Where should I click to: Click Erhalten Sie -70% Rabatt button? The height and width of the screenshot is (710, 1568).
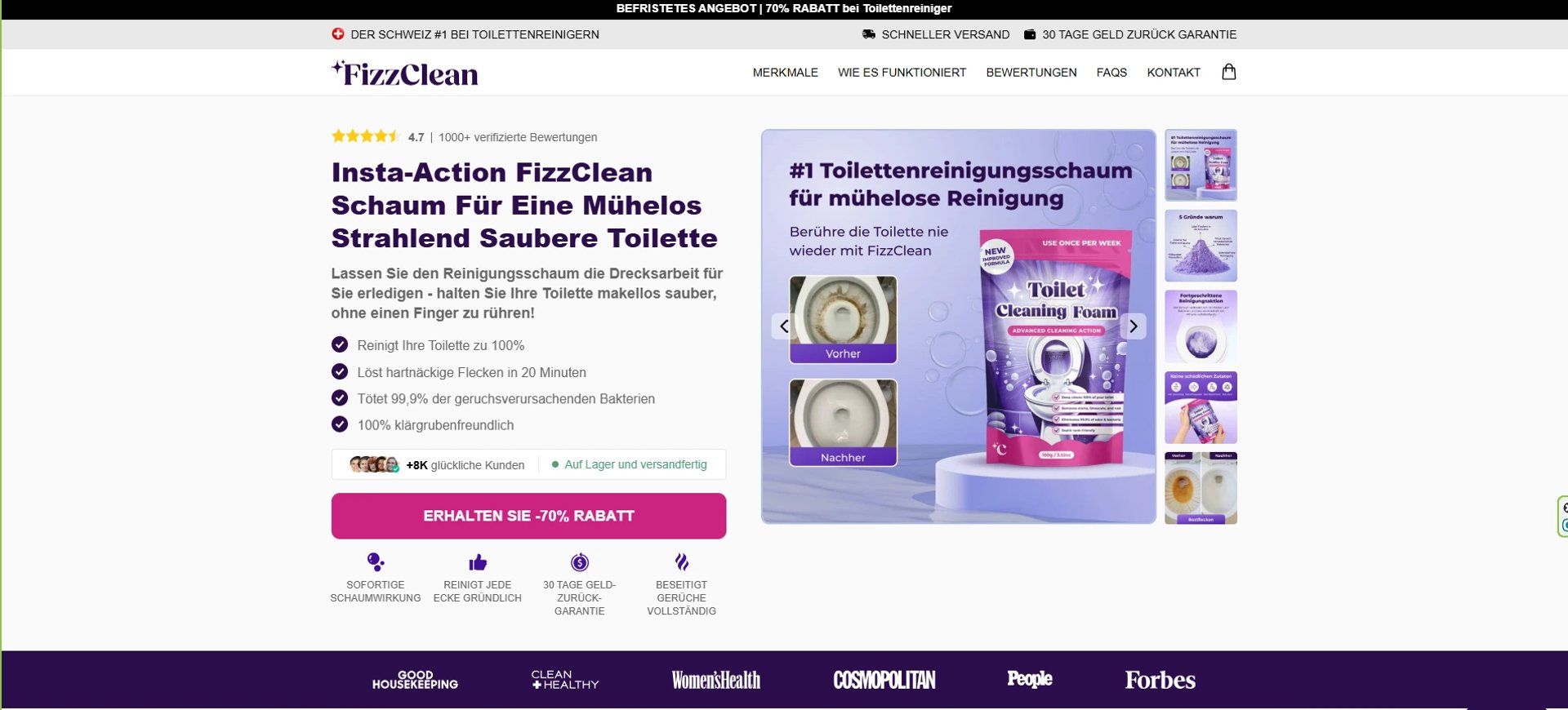point(528,516)
